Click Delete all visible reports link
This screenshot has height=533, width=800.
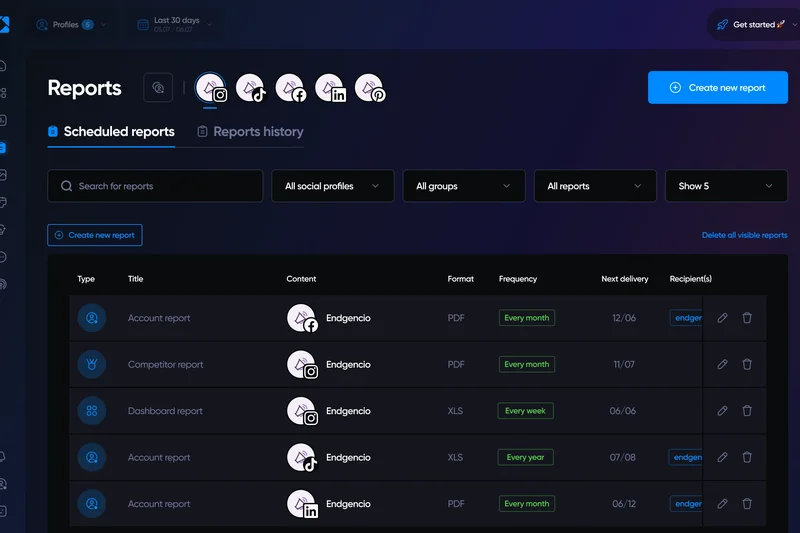pos(744,235)
